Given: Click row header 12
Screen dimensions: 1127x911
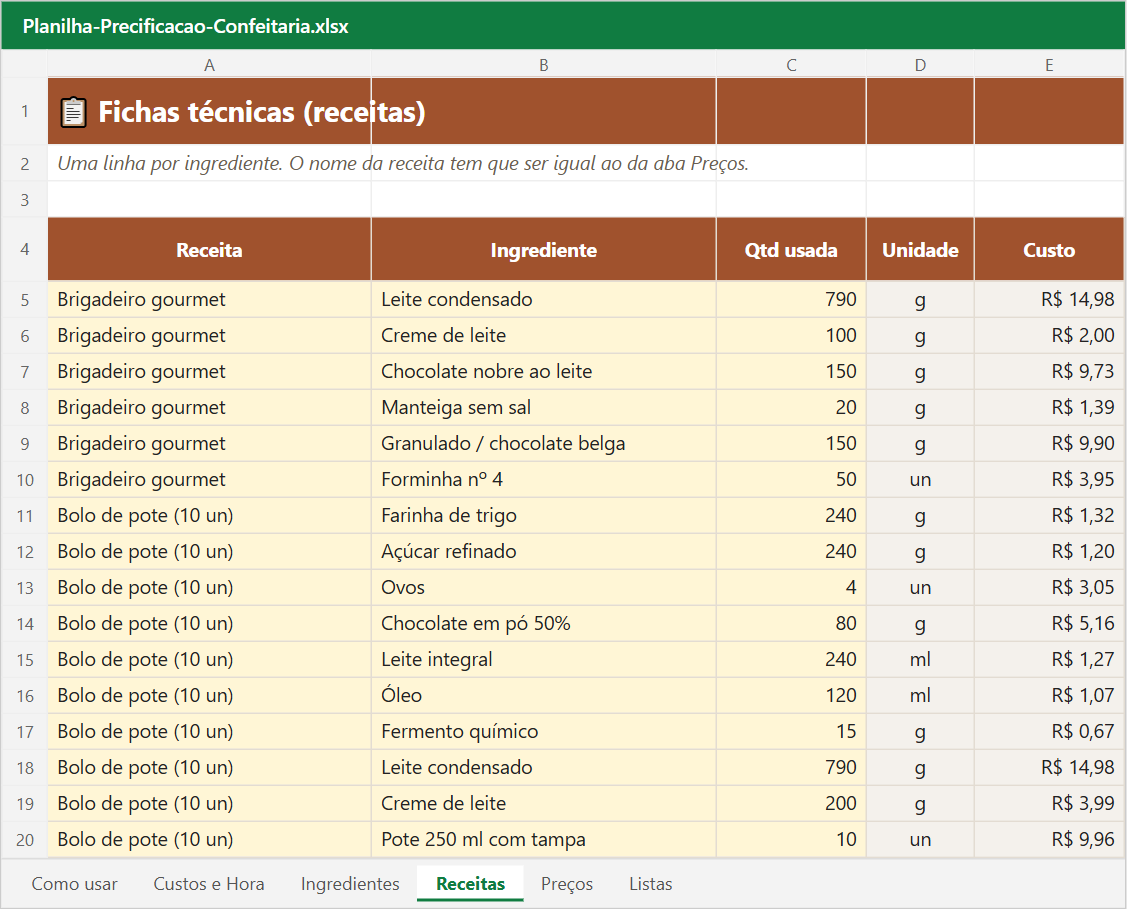Looking at the screenshot, I should click(x=24, y=551).
